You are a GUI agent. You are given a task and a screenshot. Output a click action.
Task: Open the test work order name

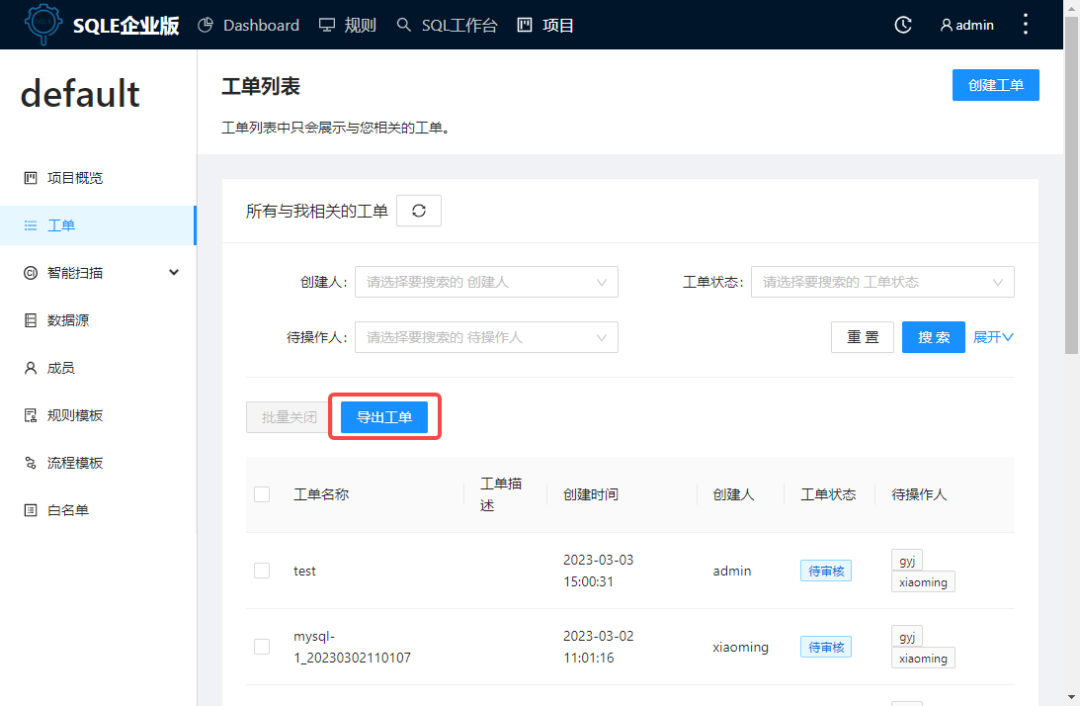[304, 570]
